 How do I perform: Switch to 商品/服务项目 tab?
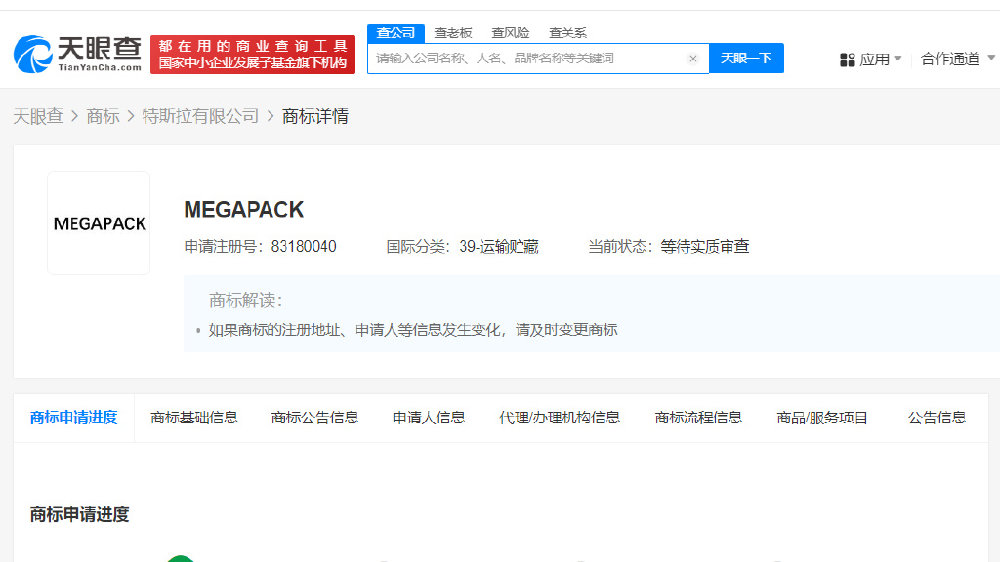pyautogui.click(x=822, y=418)
